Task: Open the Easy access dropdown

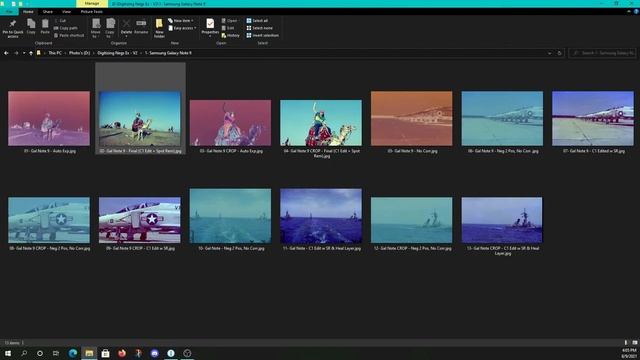Action: (x=182, y=28)
